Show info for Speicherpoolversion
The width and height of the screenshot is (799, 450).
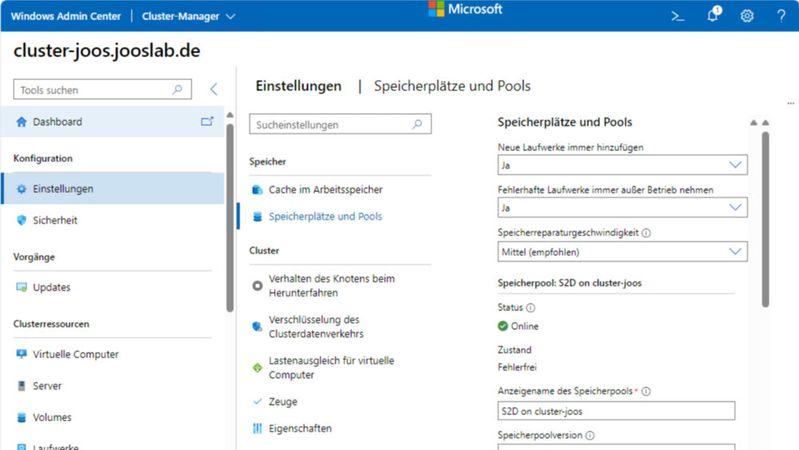click(590, 436)
